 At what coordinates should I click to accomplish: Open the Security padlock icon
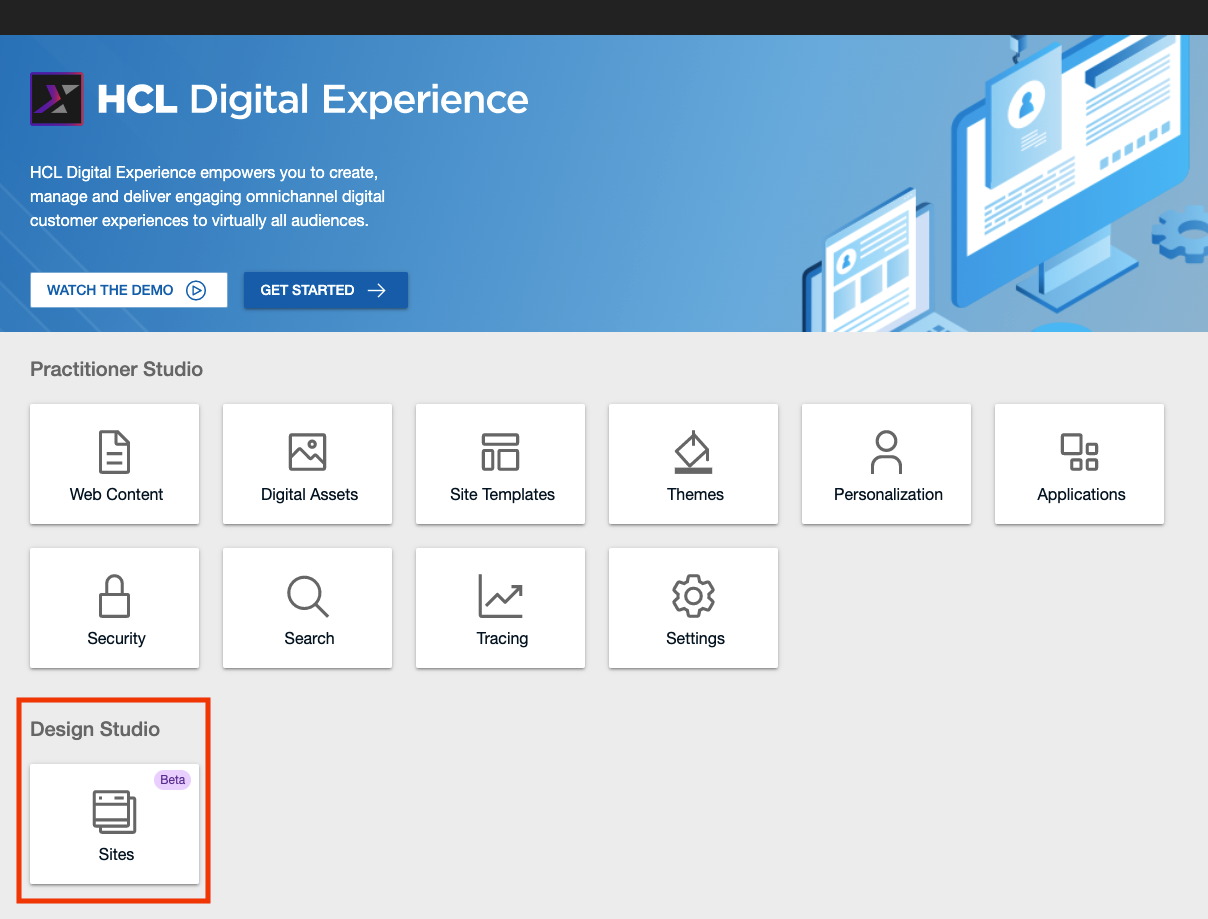coord(114,596)
